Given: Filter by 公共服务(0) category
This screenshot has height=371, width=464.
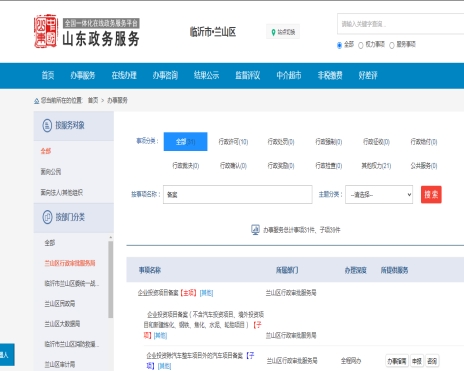Looking at the screenshot, I should tap(424, 166).
